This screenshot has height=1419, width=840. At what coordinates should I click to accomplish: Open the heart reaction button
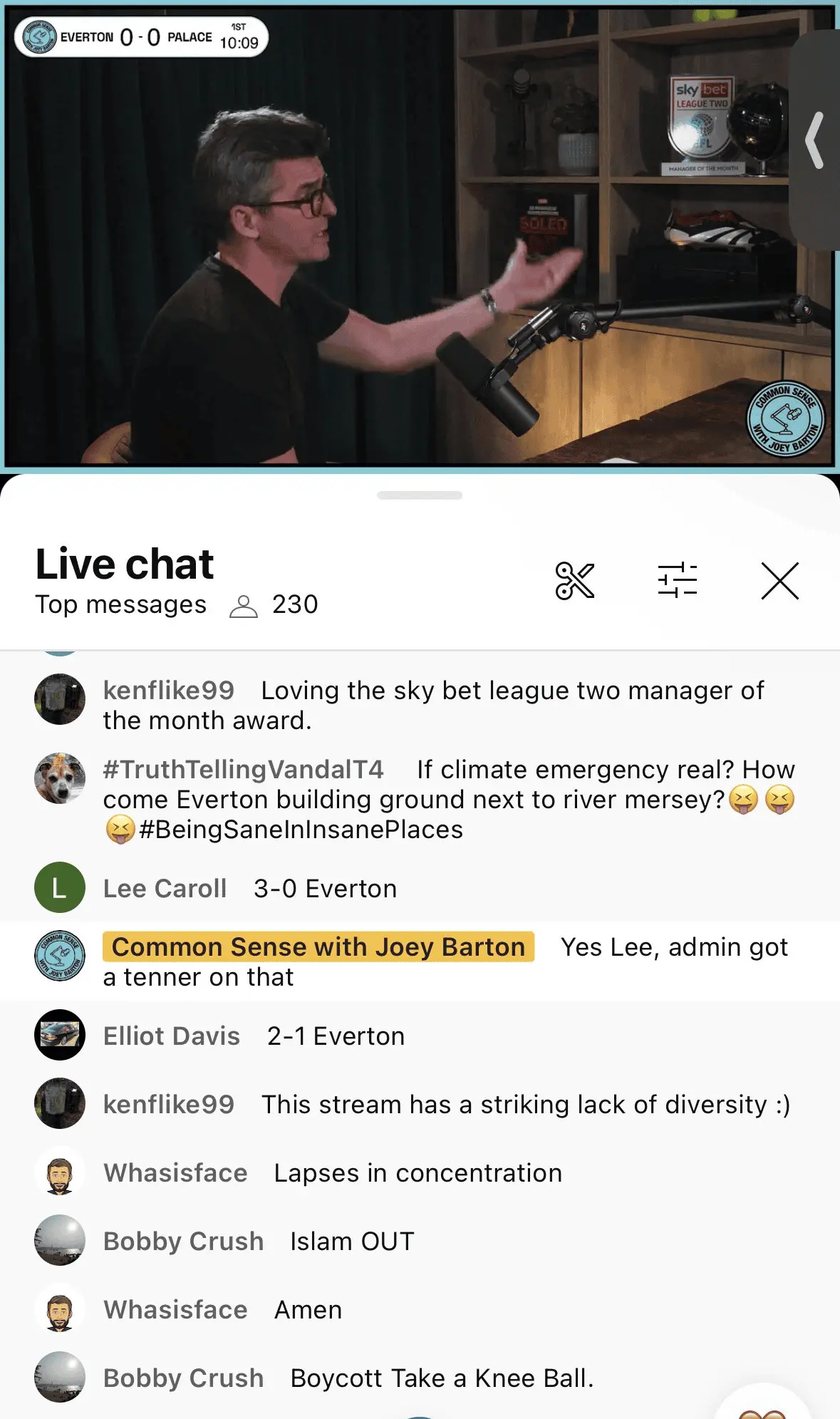(x=763, y=1404)
